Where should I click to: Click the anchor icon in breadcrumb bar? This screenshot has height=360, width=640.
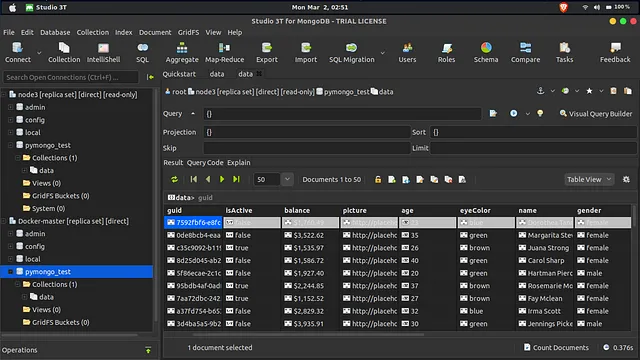[x=540, y=91]
